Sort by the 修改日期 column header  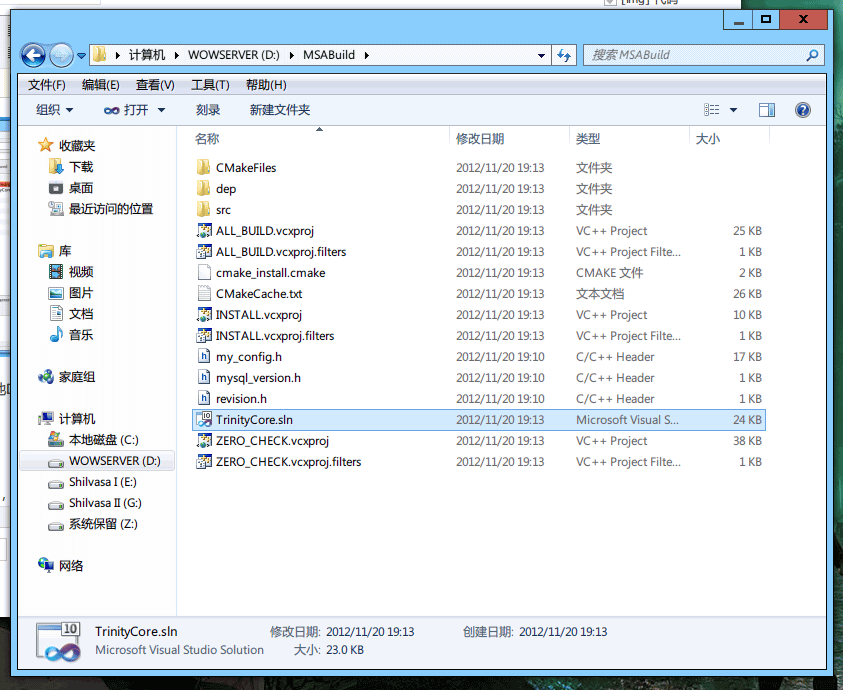pos(480,139)
